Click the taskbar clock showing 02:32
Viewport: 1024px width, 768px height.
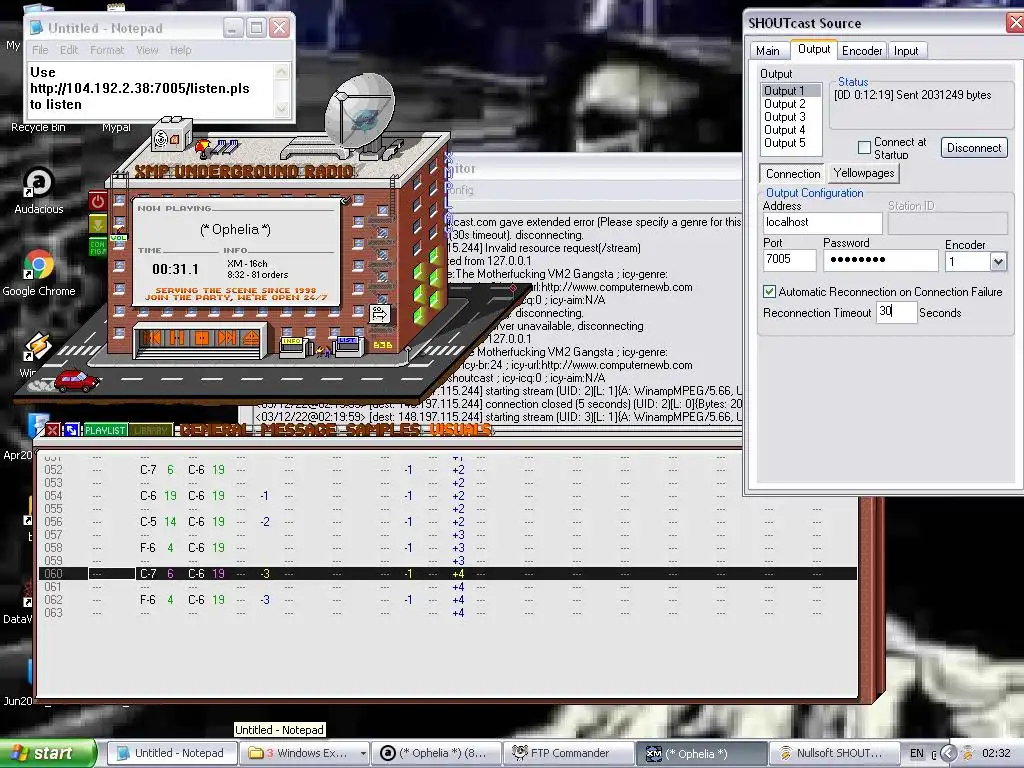996,753
